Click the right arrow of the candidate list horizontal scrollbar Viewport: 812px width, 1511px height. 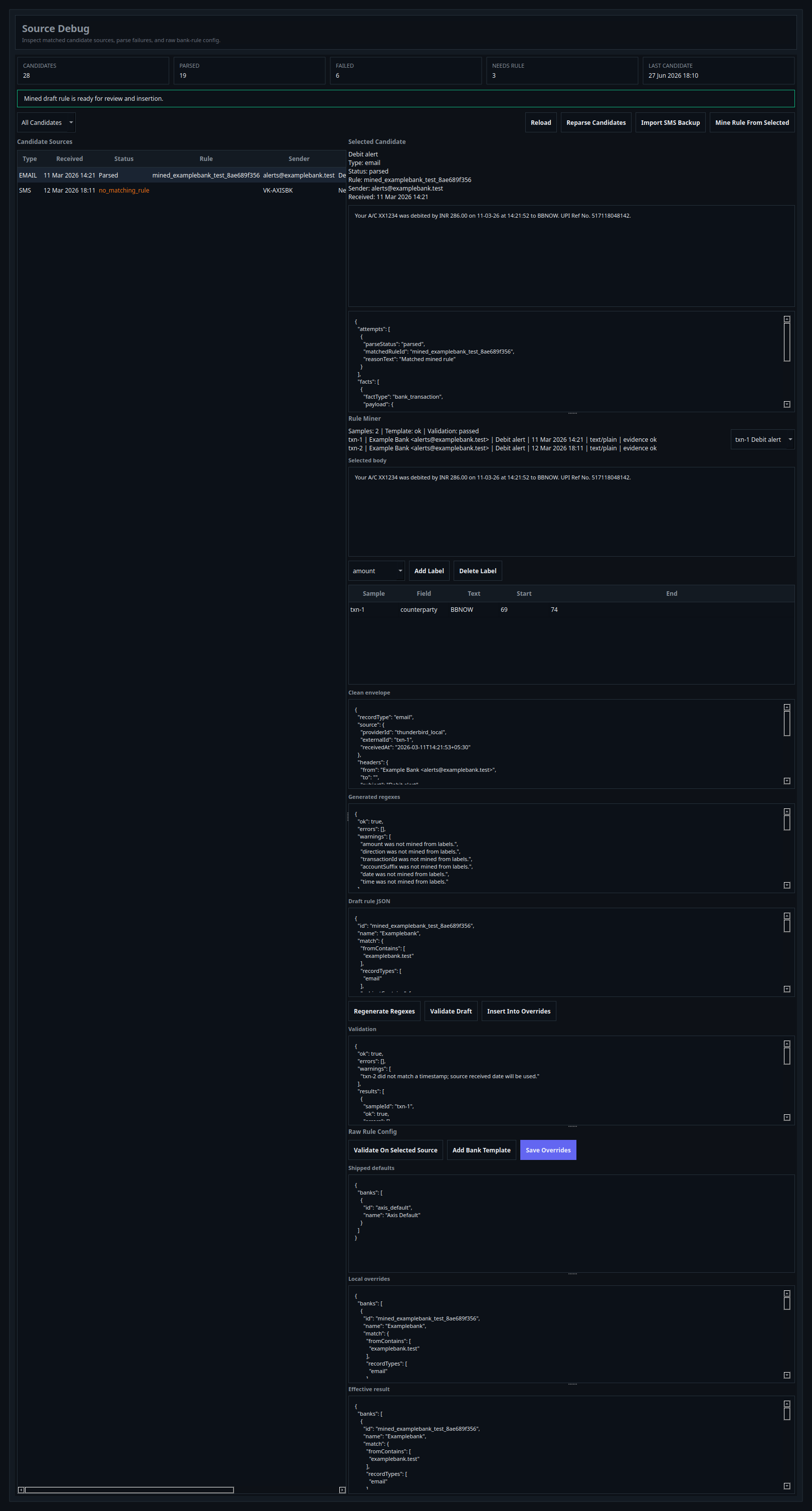pos(342,1490)
